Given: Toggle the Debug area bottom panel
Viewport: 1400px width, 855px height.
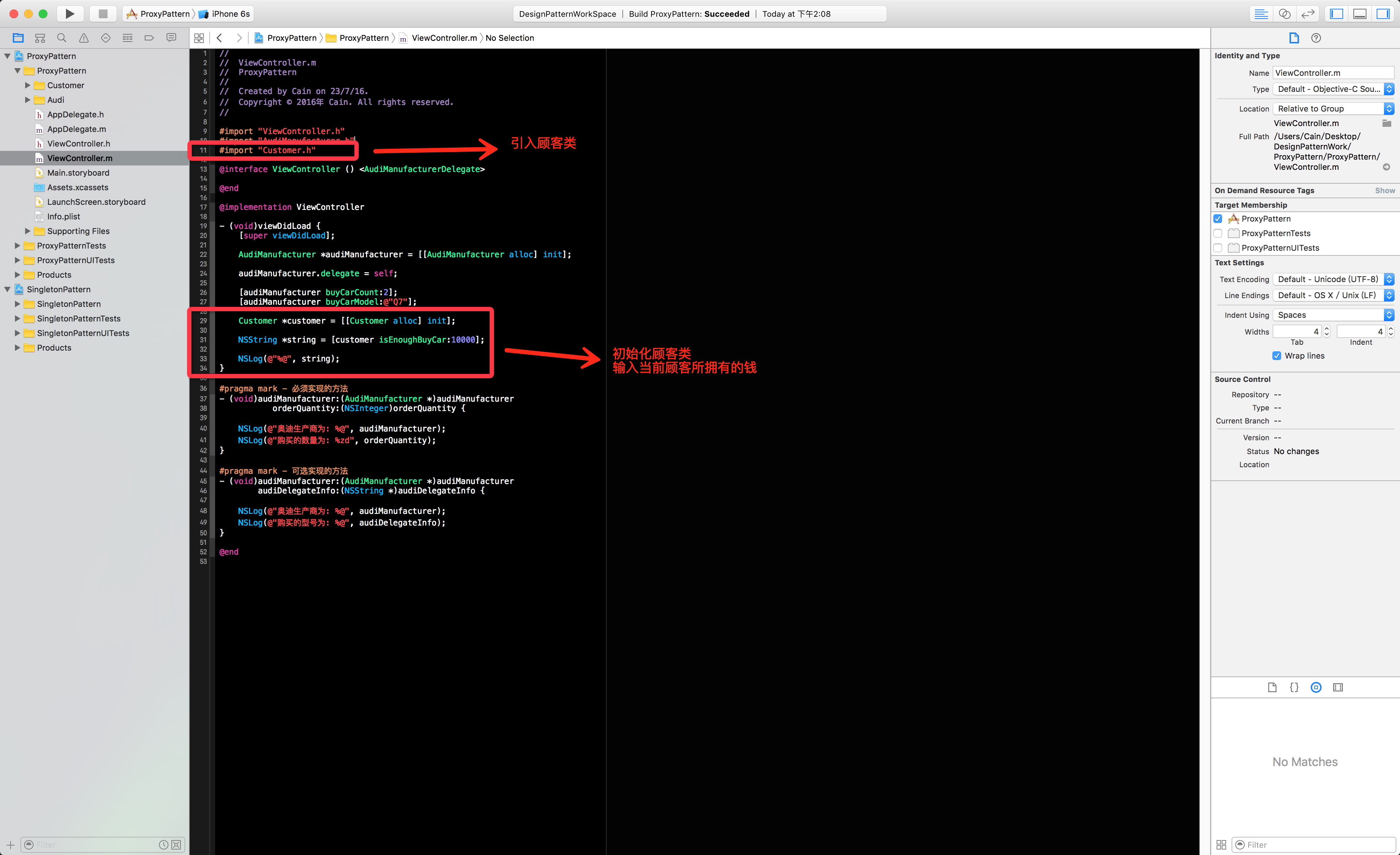Looking at the screenshot, I should pyautogui.click(x=1360, y=13).
